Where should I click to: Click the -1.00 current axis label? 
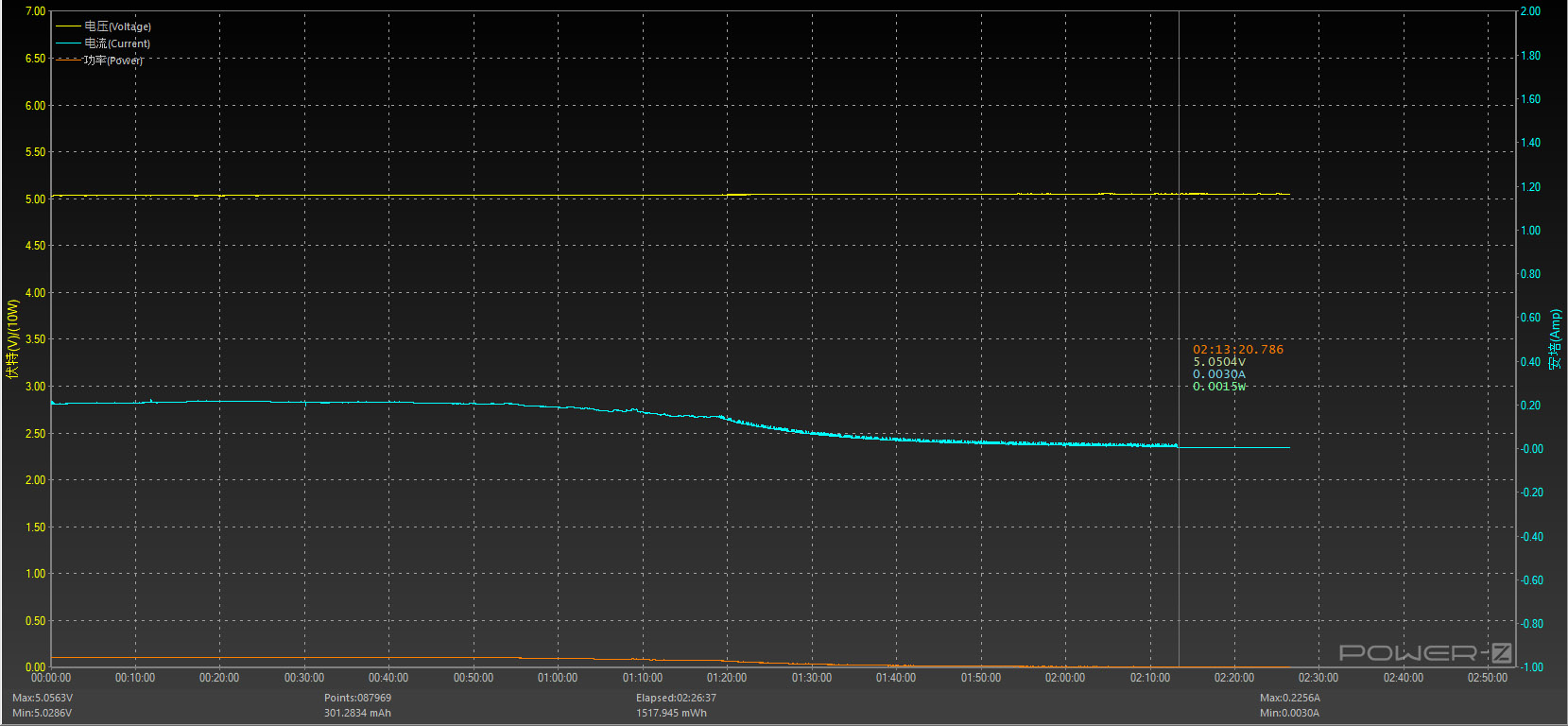click(x=1531, y=667)
